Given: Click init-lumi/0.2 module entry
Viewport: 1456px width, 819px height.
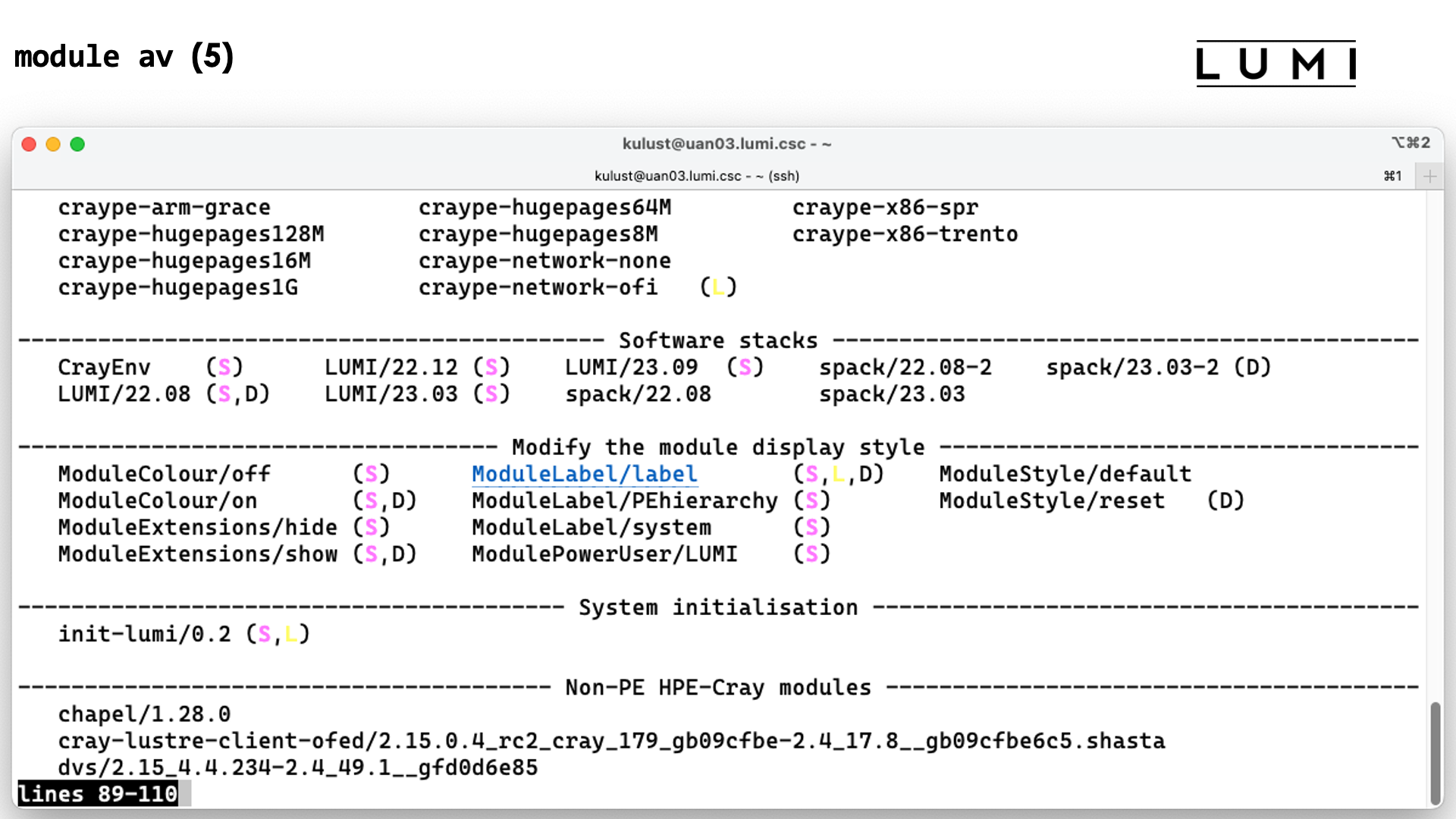Looking at the screenshot, I should 144,634.
